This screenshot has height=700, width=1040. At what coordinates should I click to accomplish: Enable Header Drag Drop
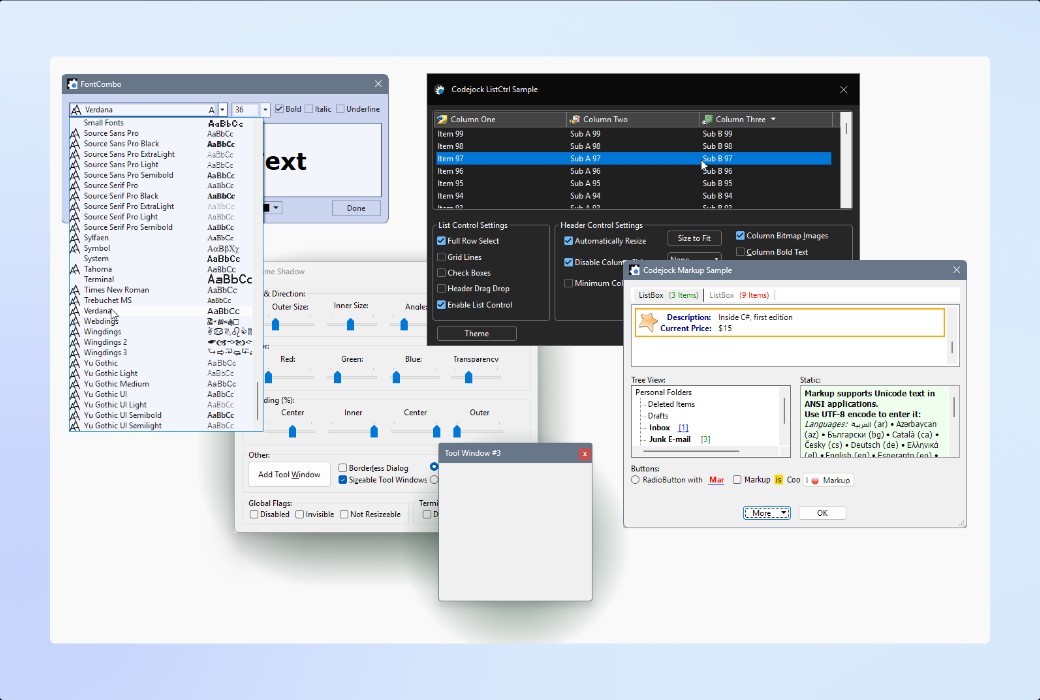click(441, 289)
